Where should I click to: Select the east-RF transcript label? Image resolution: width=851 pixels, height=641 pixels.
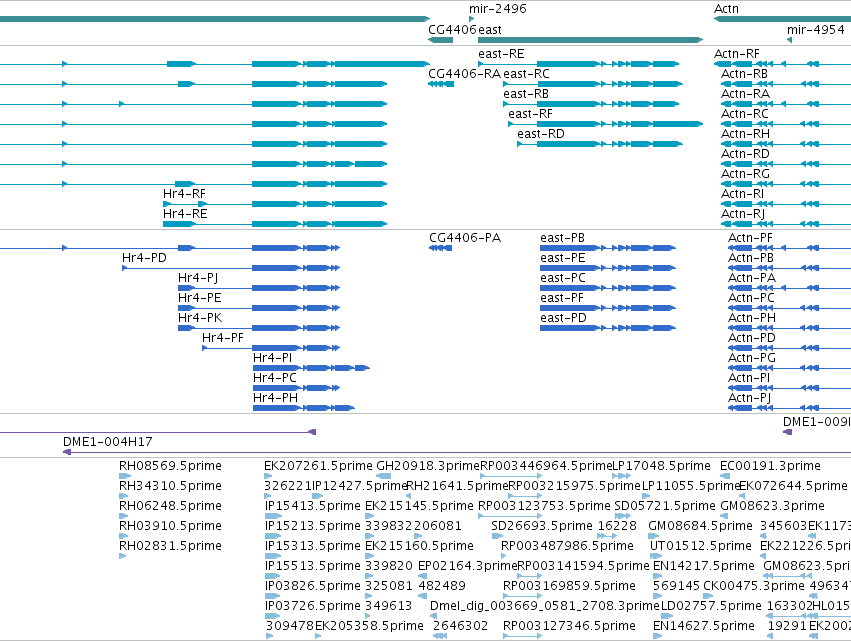tap(530, 114)
